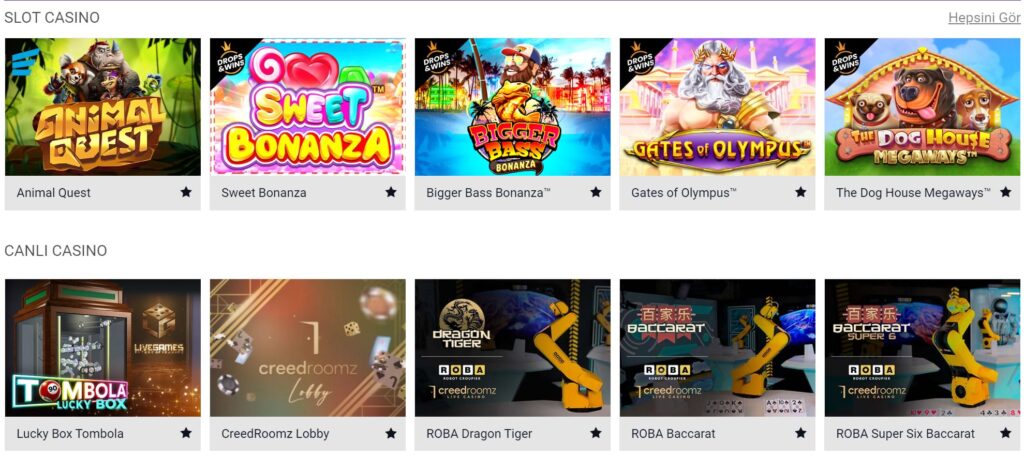This screenshot has width=1024, height=457.
Task: Add Lucky Box Tombola to favorites
Action: 186,433
